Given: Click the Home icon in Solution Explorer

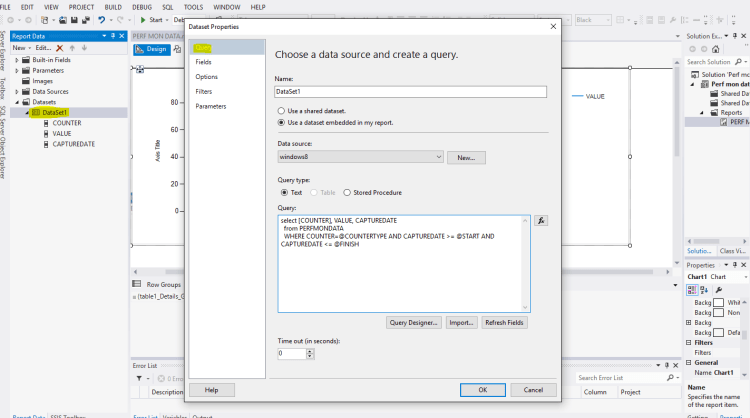Looking at the screenshot, I should pos(717,47).
